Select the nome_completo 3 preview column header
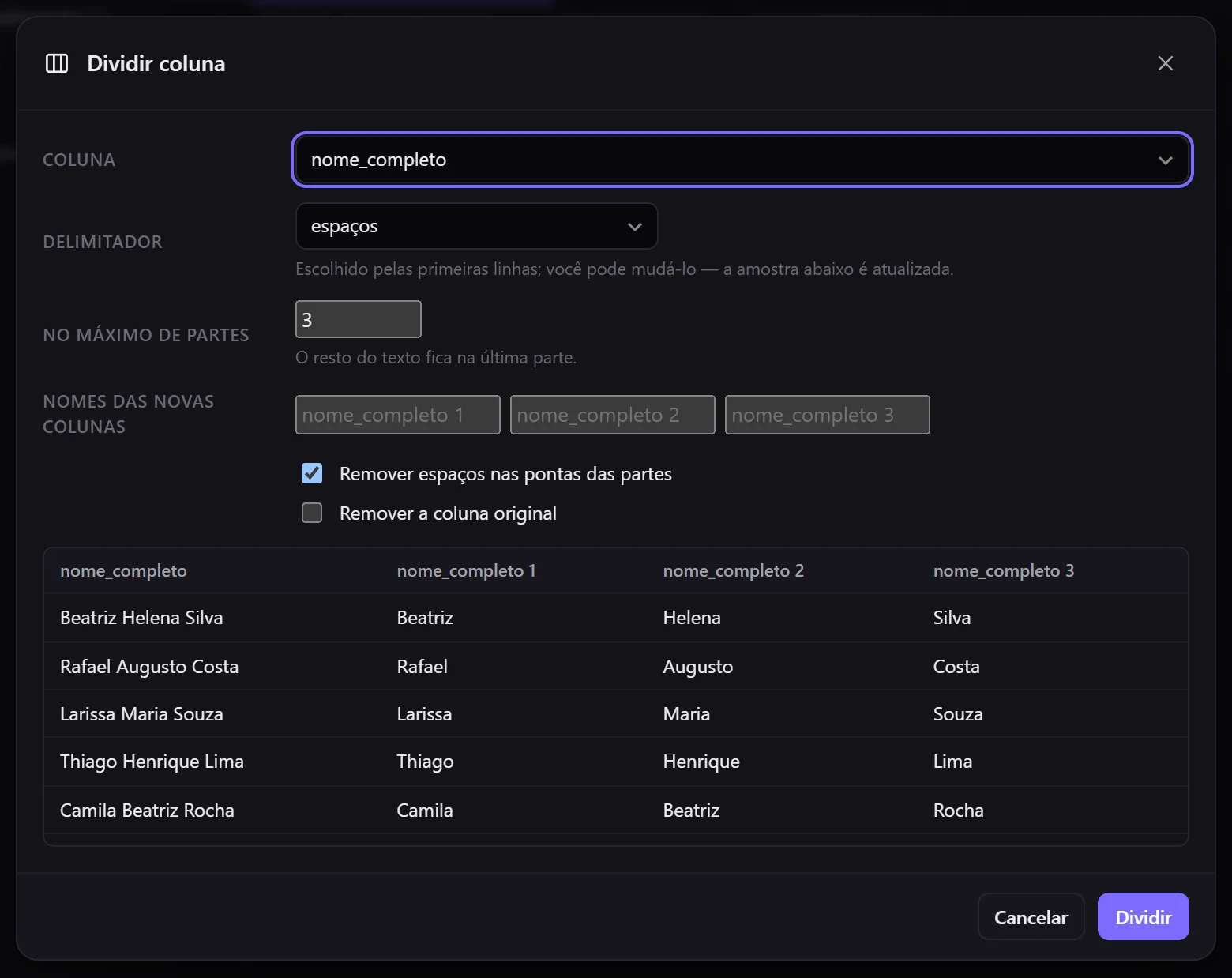This screenshot has width=1232, height=978. (x=1003, y=570)
